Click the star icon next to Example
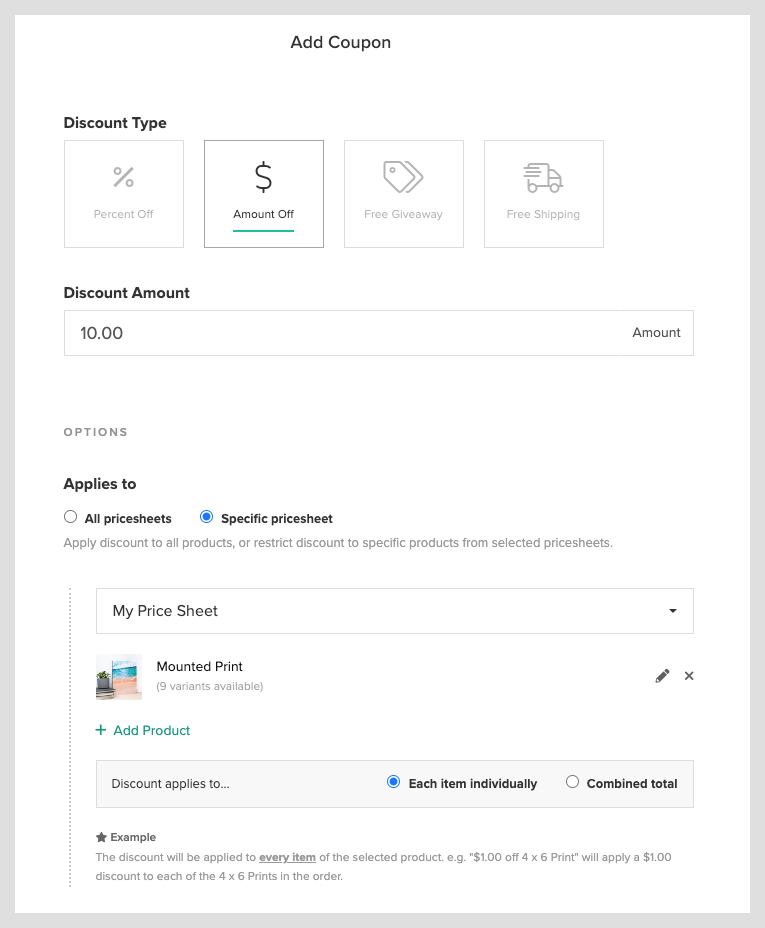Screen dimensions: 765x928 [x=101, y=837]
